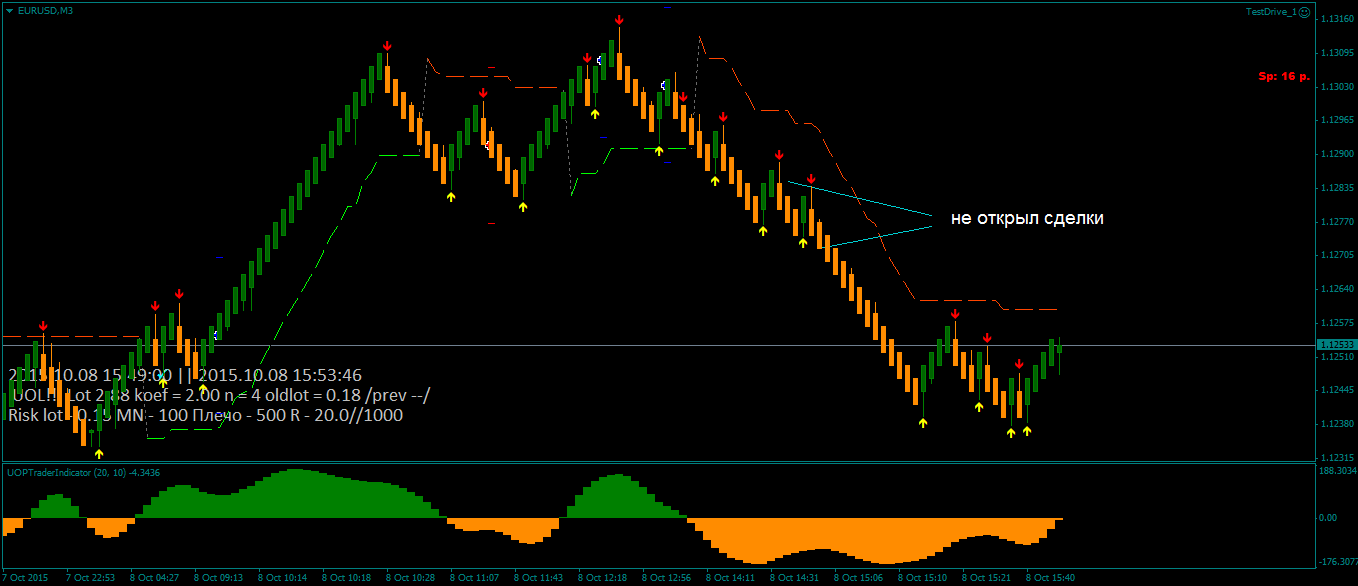
Task: Click time axis label 8 Oct 15:10
Action: (922, 578)
